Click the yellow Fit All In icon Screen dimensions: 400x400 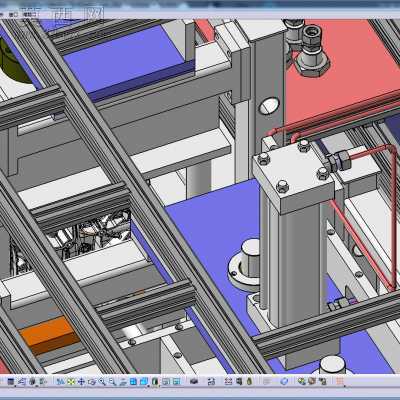click(71, 381)
